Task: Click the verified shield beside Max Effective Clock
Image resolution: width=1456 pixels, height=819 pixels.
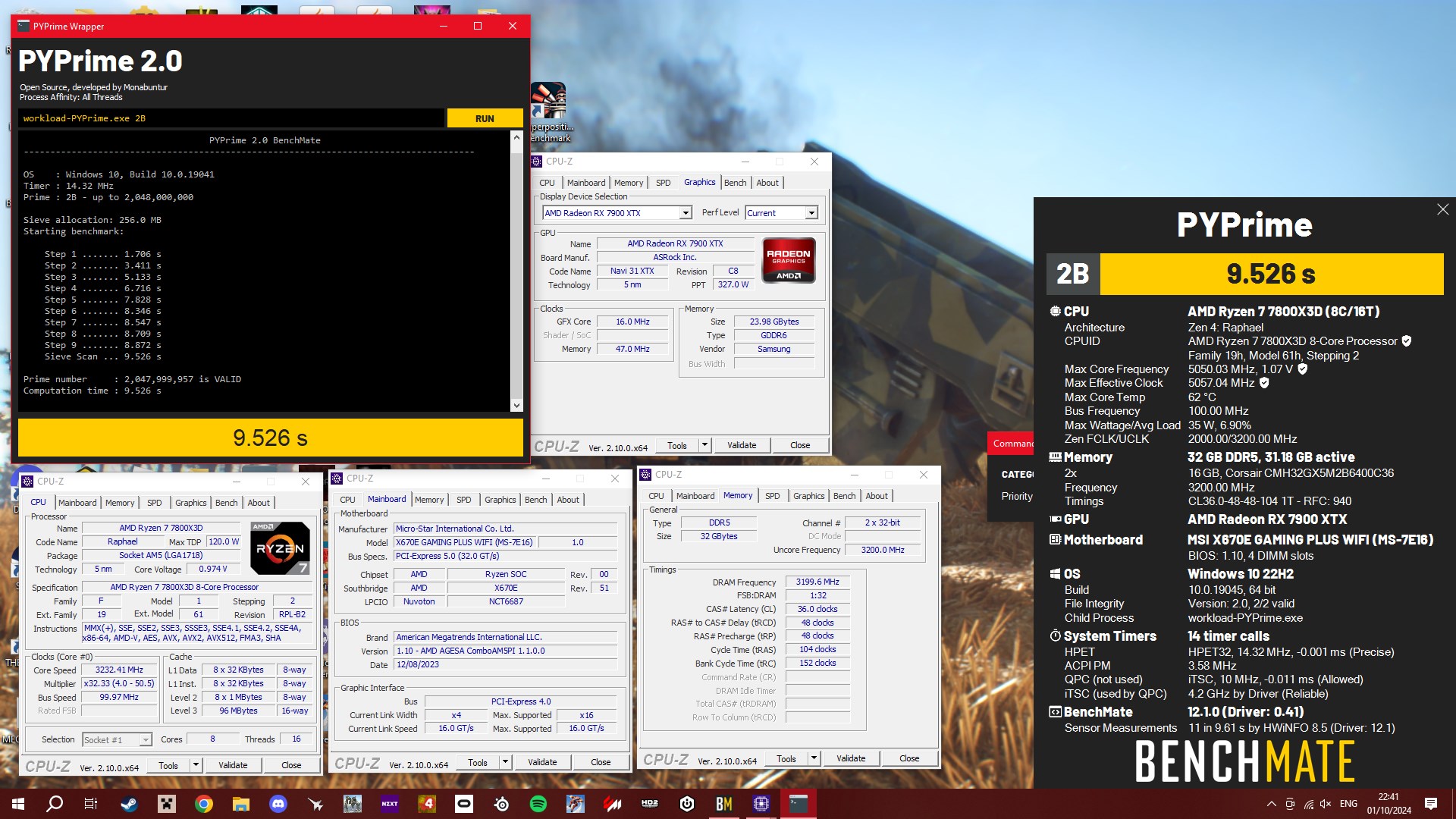Action: click(x=1264, y=383)
